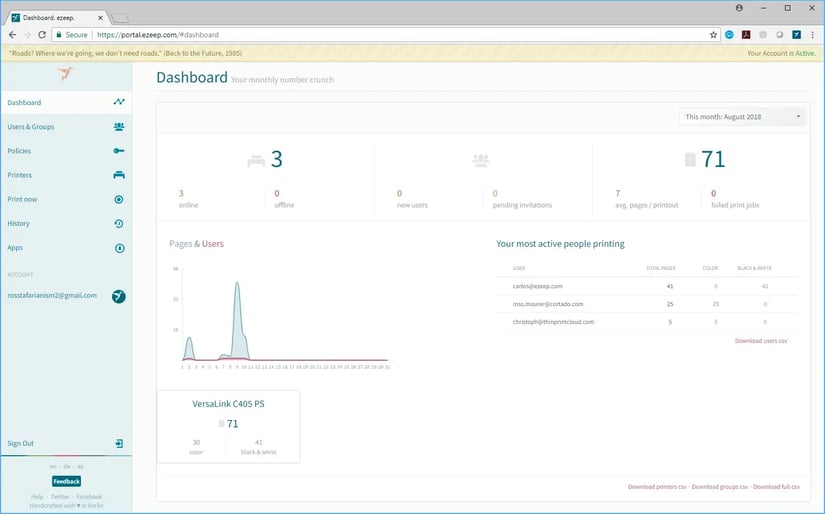825x514 pixels.
Task: Open the This month: August 2018 dropdown
Action: tap(742, 117)
